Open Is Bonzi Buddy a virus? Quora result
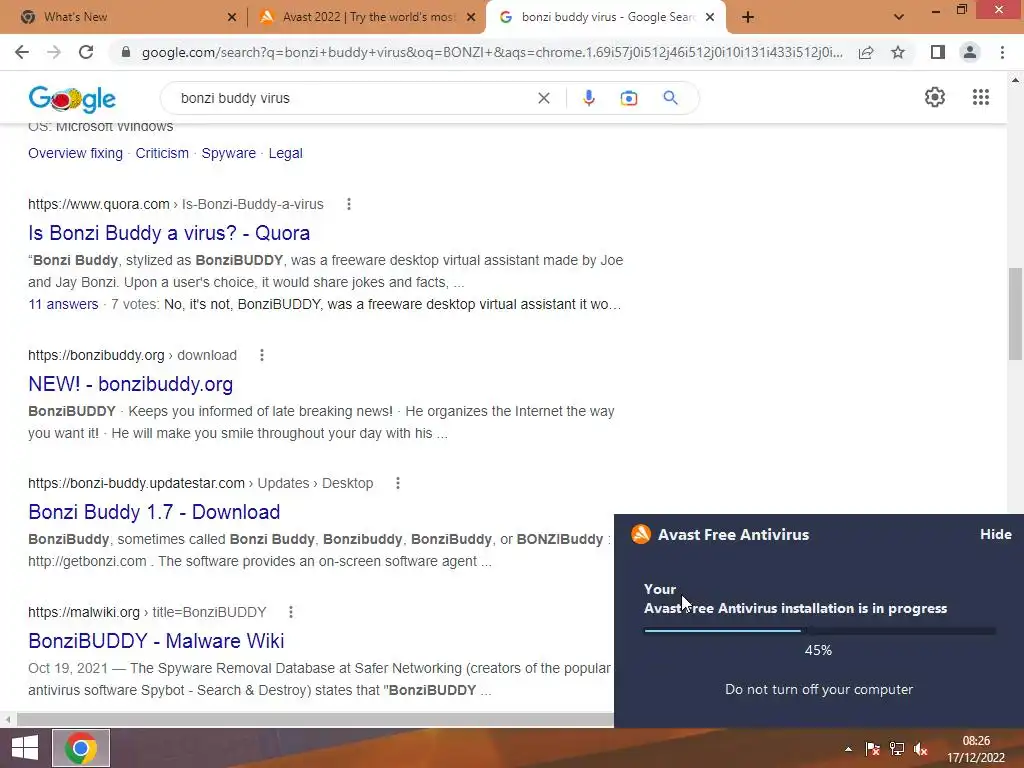1024x768 pixels. pyautogui.click(x=169, y=233)
